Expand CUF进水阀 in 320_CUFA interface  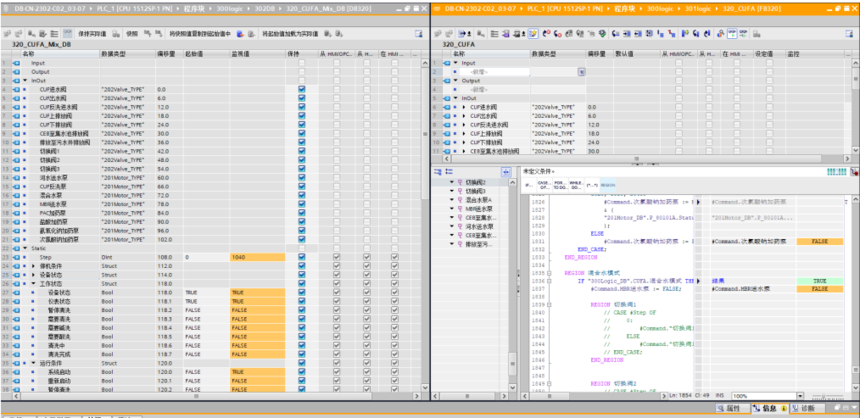464,107
